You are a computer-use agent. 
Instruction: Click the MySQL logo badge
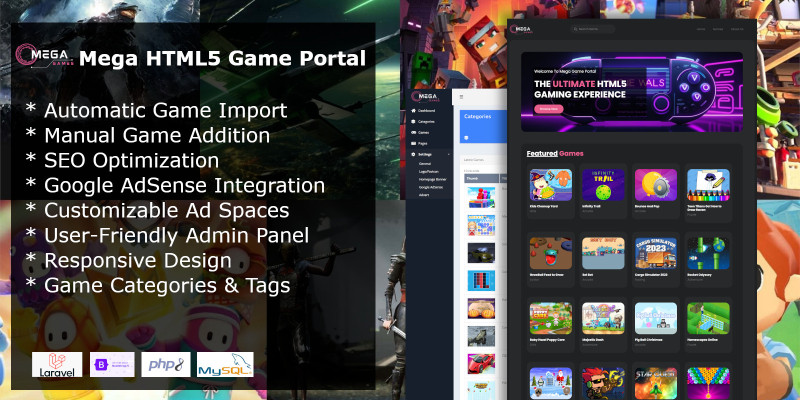click(225, 364)
